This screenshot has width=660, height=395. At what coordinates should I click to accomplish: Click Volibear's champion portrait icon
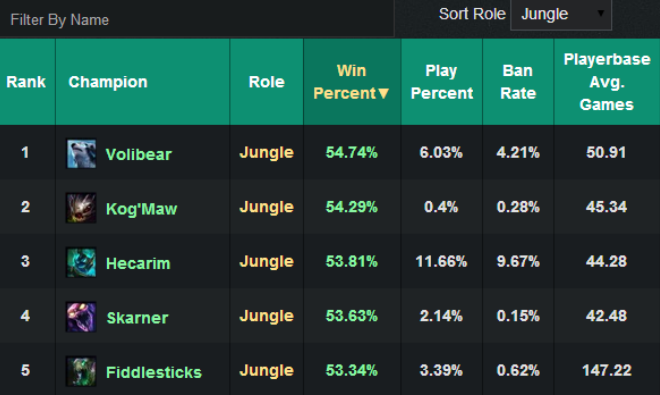pyautogui.click(x=81, y=154)
